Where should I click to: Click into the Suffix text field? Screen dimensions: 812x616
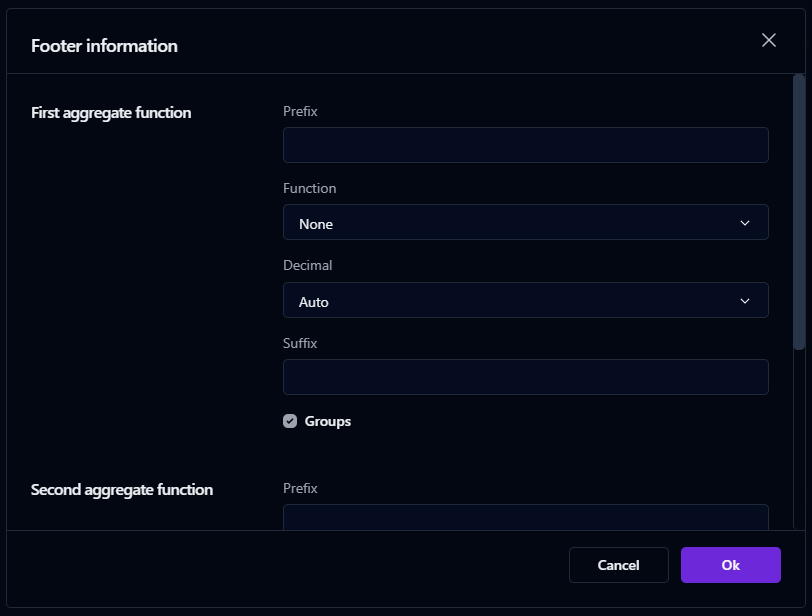tap(525, 377)
